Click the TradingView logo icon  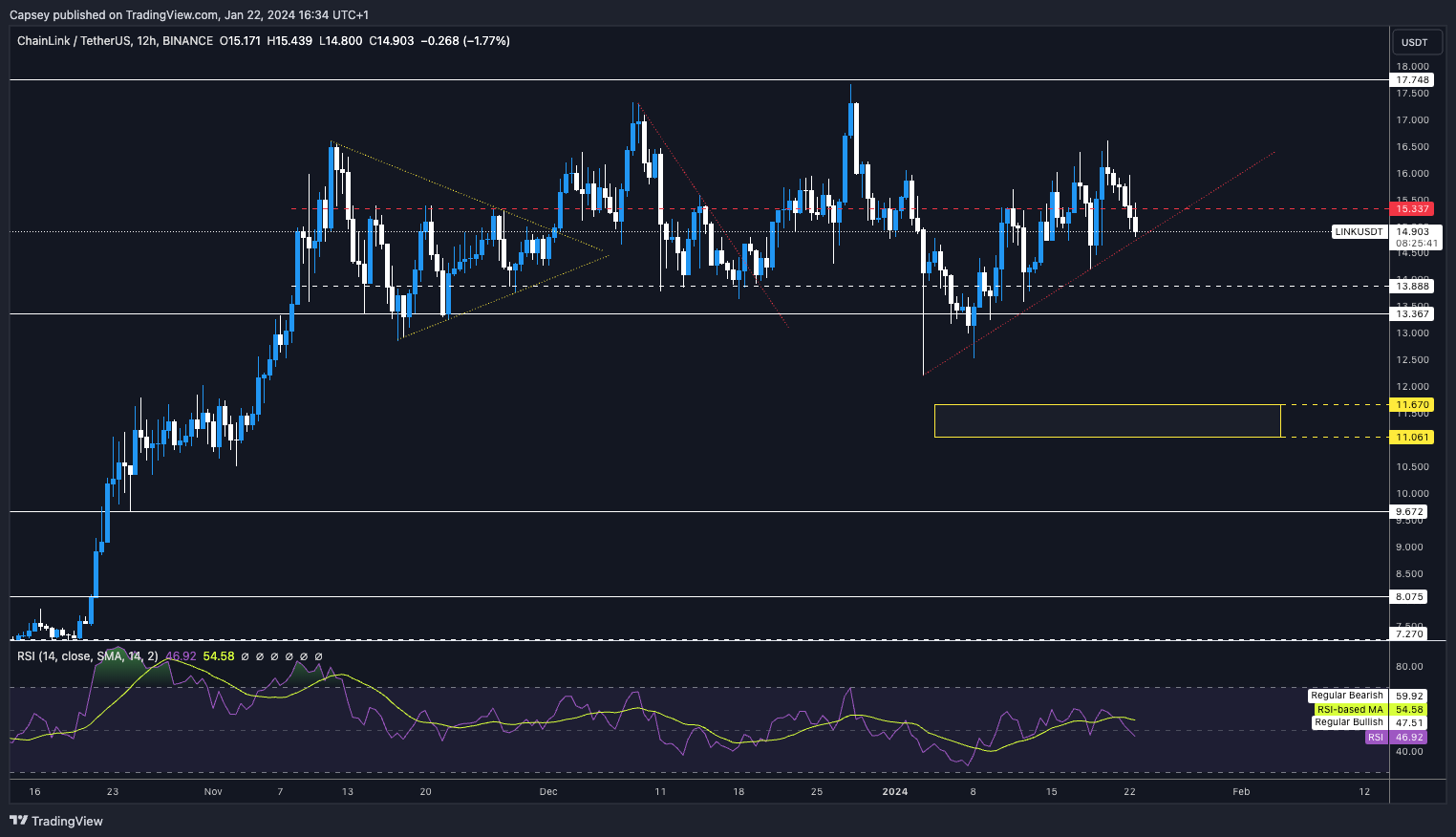pyautogui.click(x=18, y=821)
